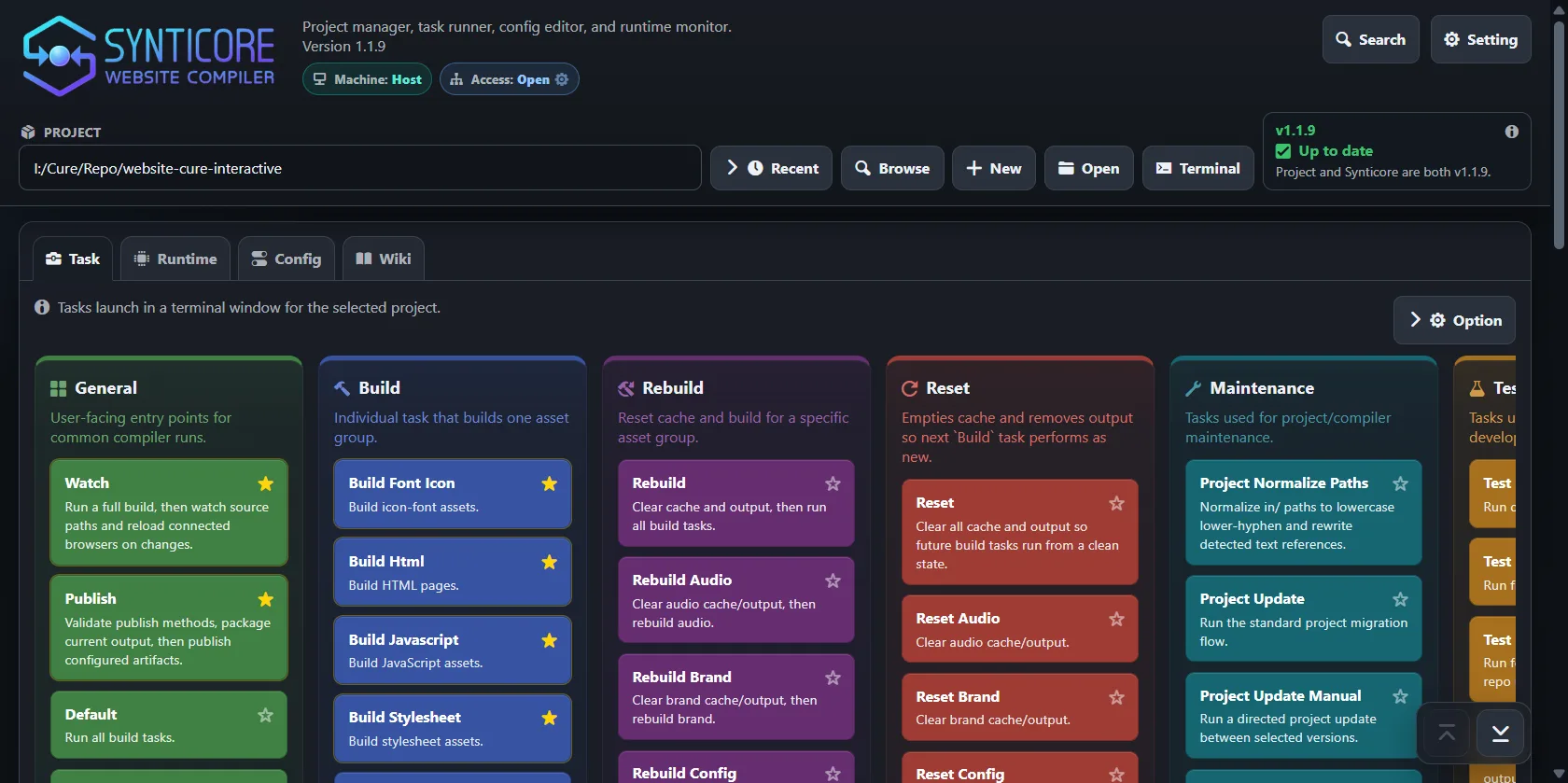Star the Reset task card

tap(1116, 503)
